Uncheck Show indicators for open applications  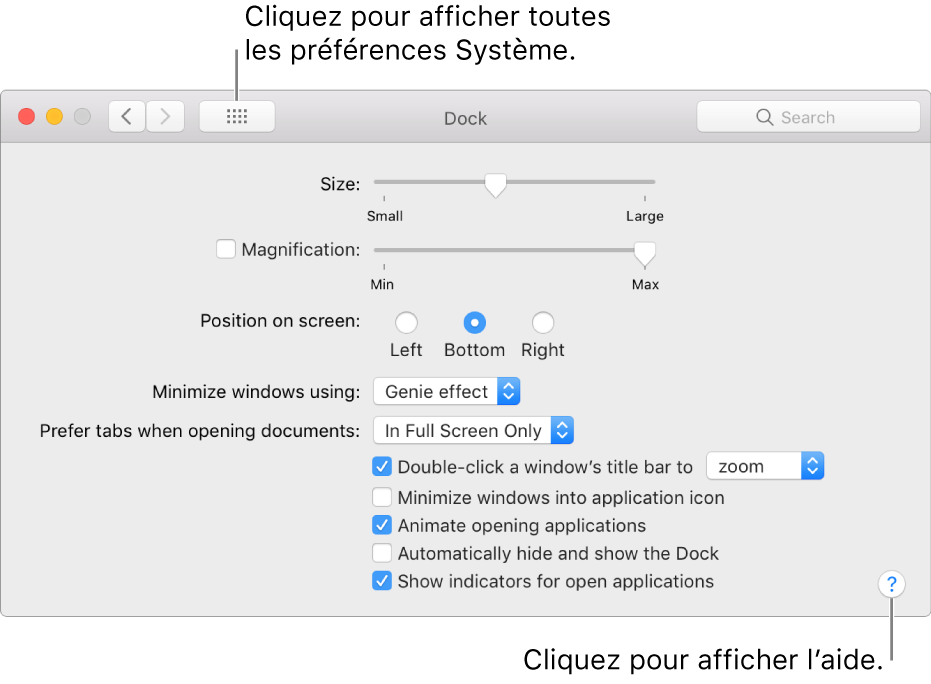[382, 581]
